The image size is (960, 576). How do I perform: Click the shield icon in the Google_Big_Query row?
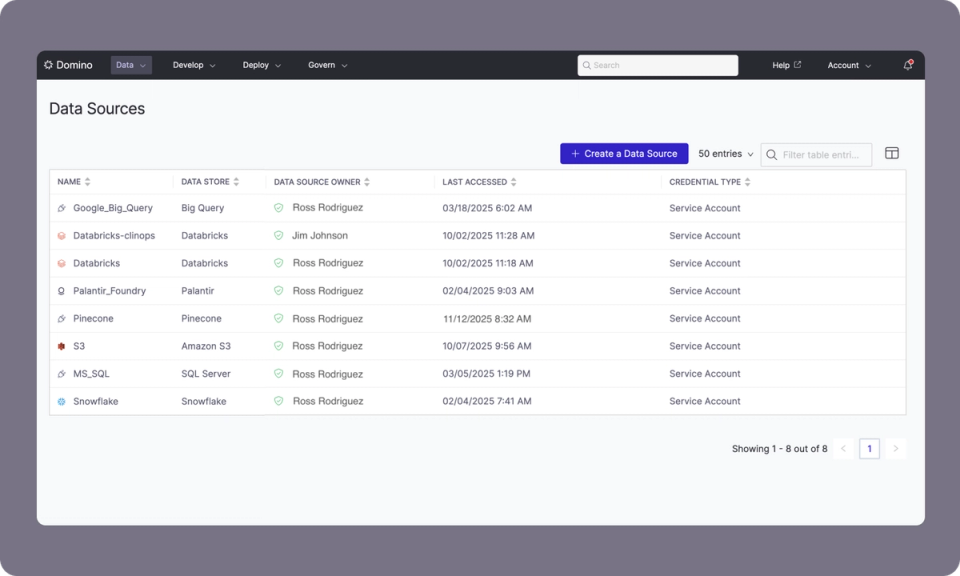click(279, 208)
